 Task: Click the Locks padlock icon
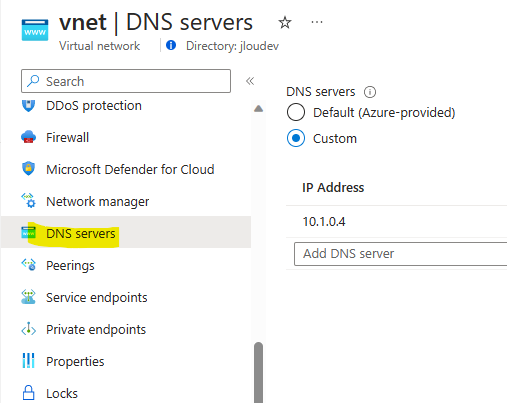(x=28, y=393)
